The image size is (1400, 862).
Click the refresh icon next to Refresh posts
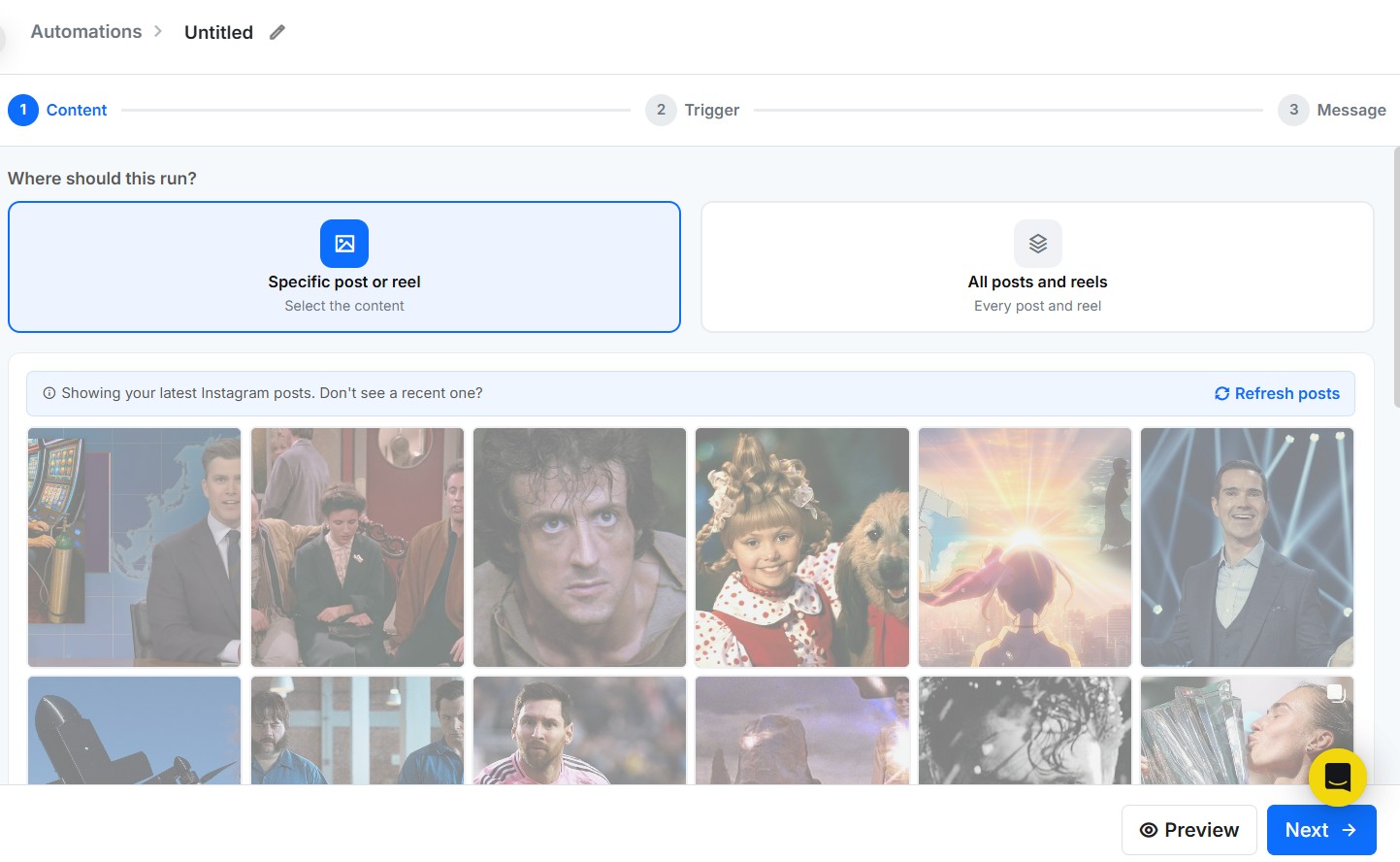(1221, 393)
